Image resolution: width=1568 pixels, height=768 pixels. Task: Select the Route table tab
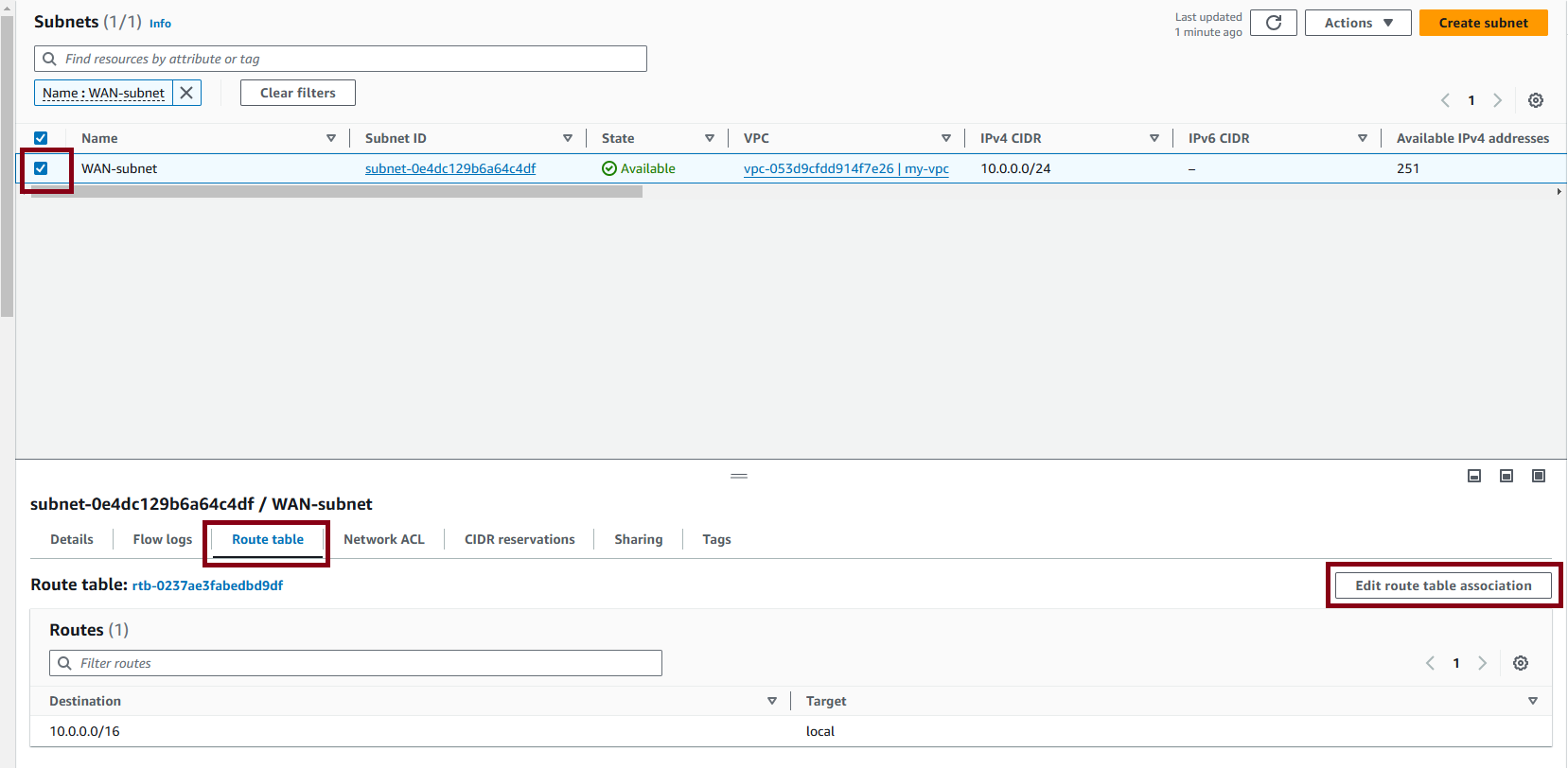point(268,539)
